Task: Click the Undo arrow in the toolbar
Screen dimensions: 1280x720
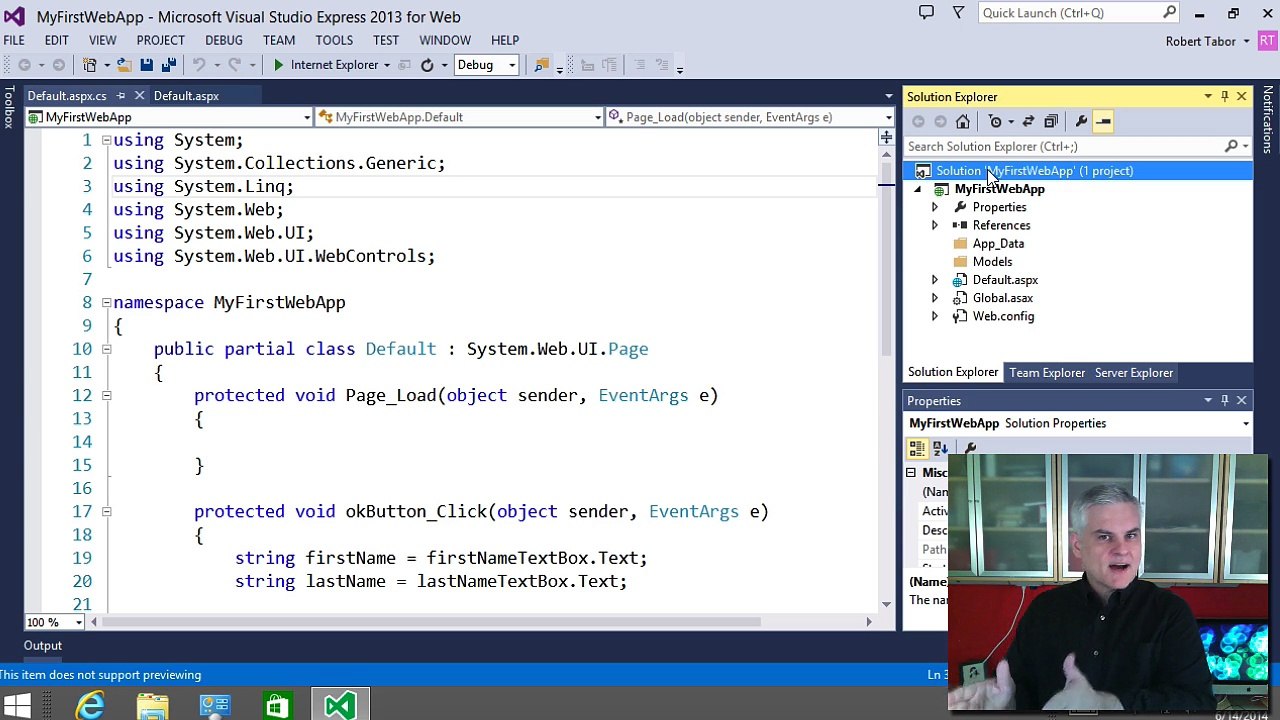Action: point(198,65)
